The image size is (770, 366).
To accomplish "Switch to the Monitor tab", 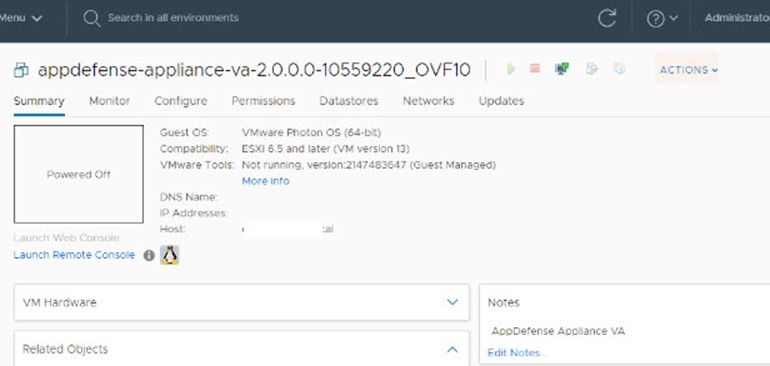I will tap(110, 101).
